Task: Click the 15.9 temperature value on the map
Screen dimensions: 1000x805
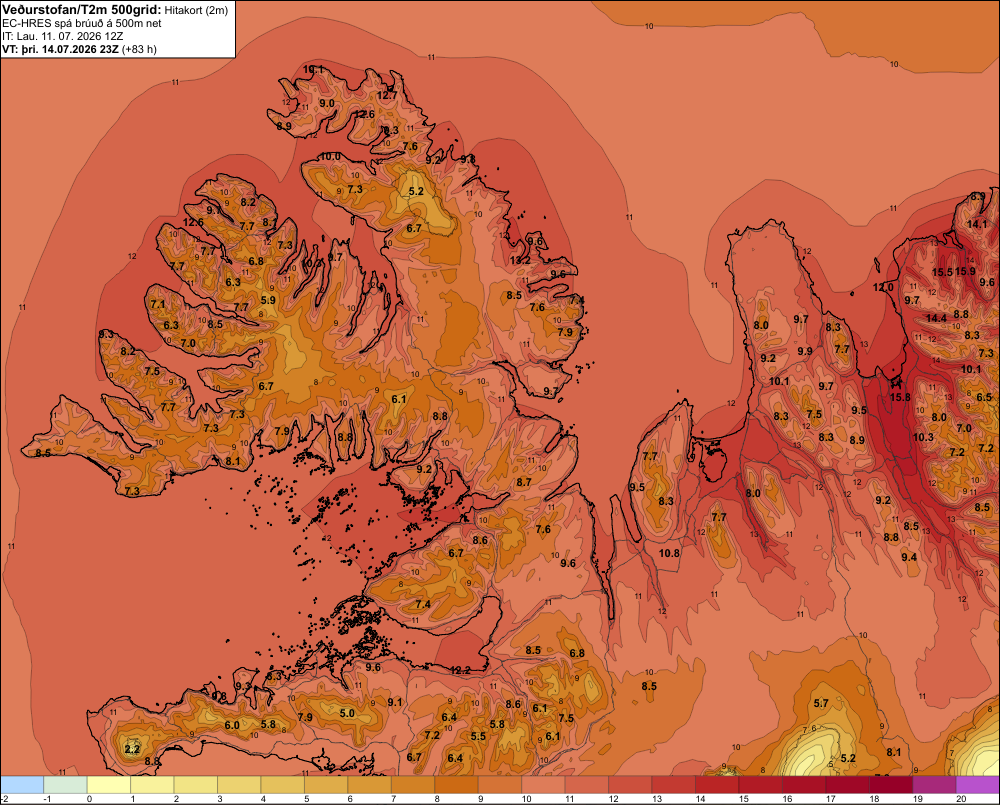Action: (x=965, y=271)
